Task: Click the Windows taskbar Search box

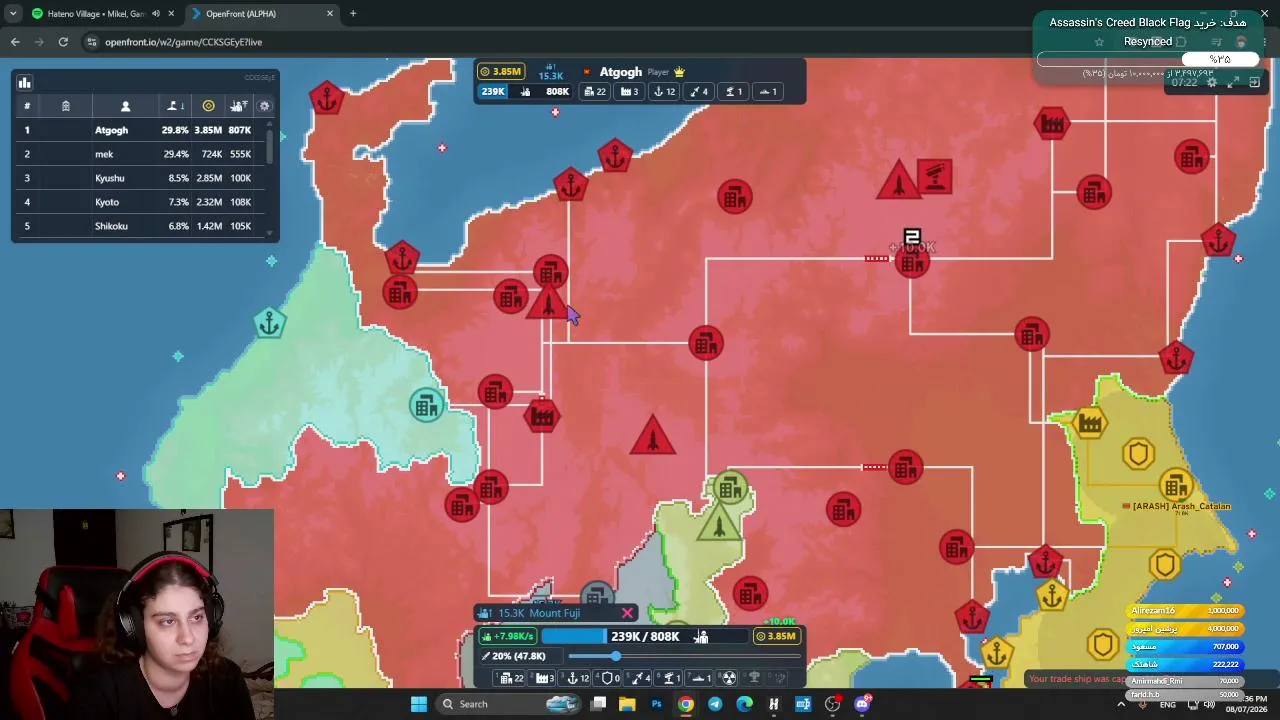Action: [509, 704]
